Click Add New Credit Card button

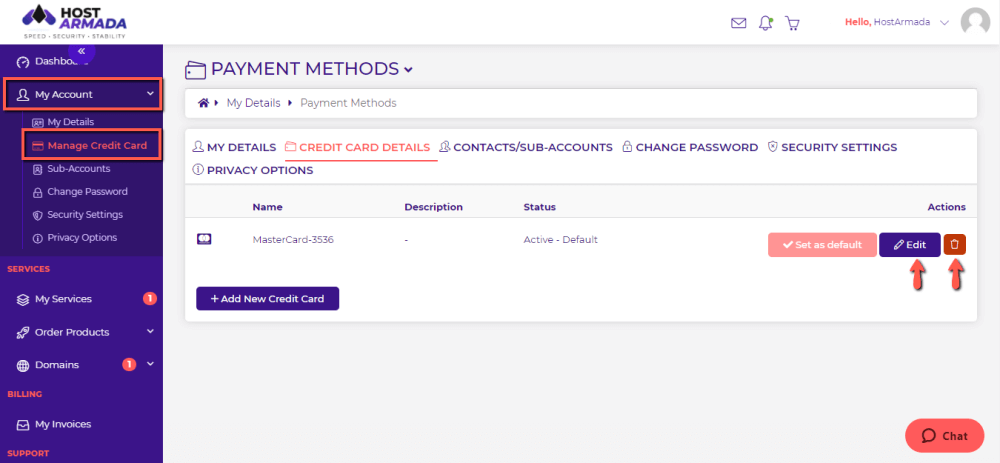(x=267, y=298)
